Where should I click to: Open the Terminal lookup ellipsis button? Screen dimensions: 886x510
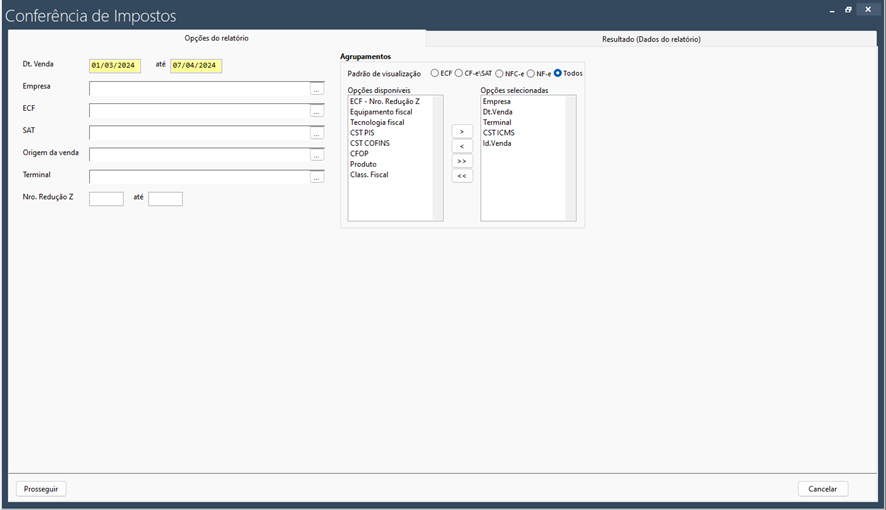coord(317,177)
